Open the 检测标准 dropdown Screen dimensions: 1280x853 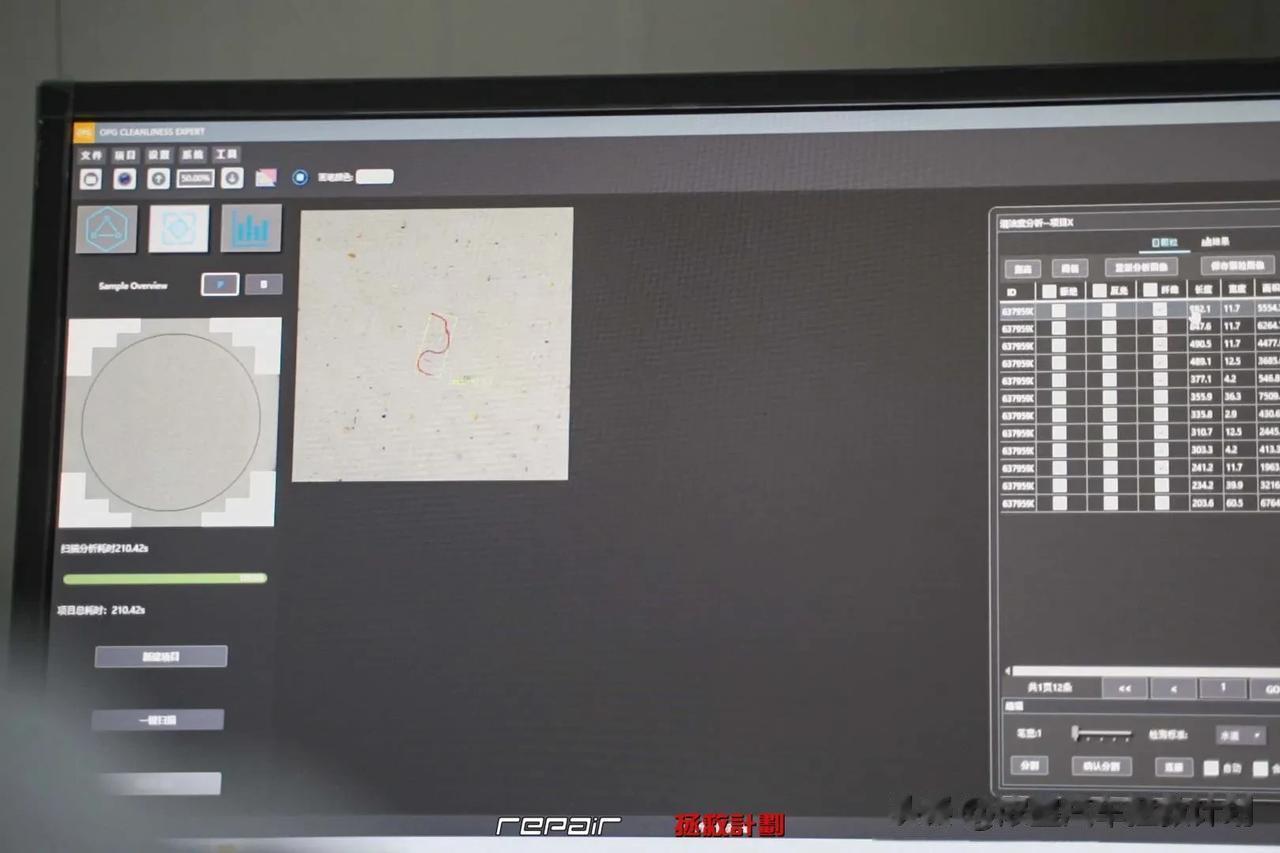(1240, 735)
